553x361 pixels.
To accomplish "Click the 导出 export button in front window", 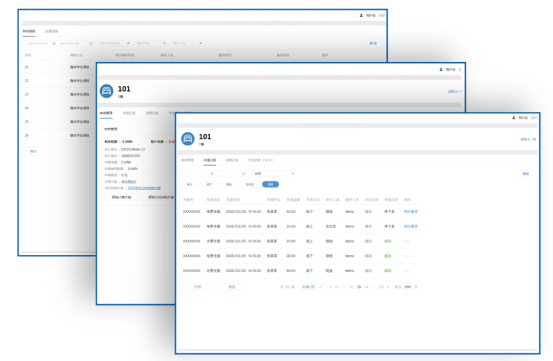I will (x=232, y=287).
